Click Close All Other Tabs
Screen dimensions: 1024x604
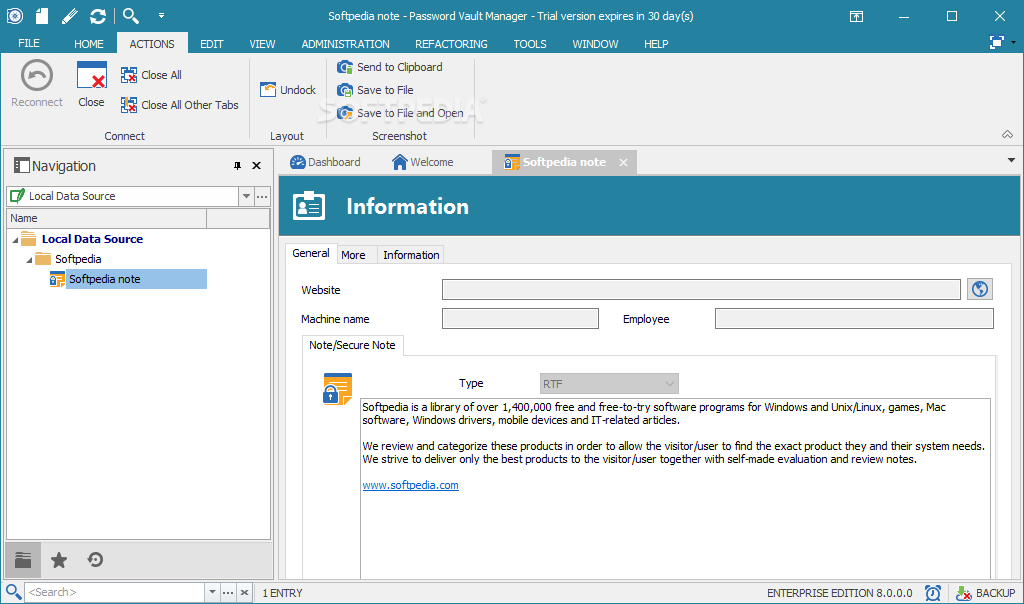[180, 105]
